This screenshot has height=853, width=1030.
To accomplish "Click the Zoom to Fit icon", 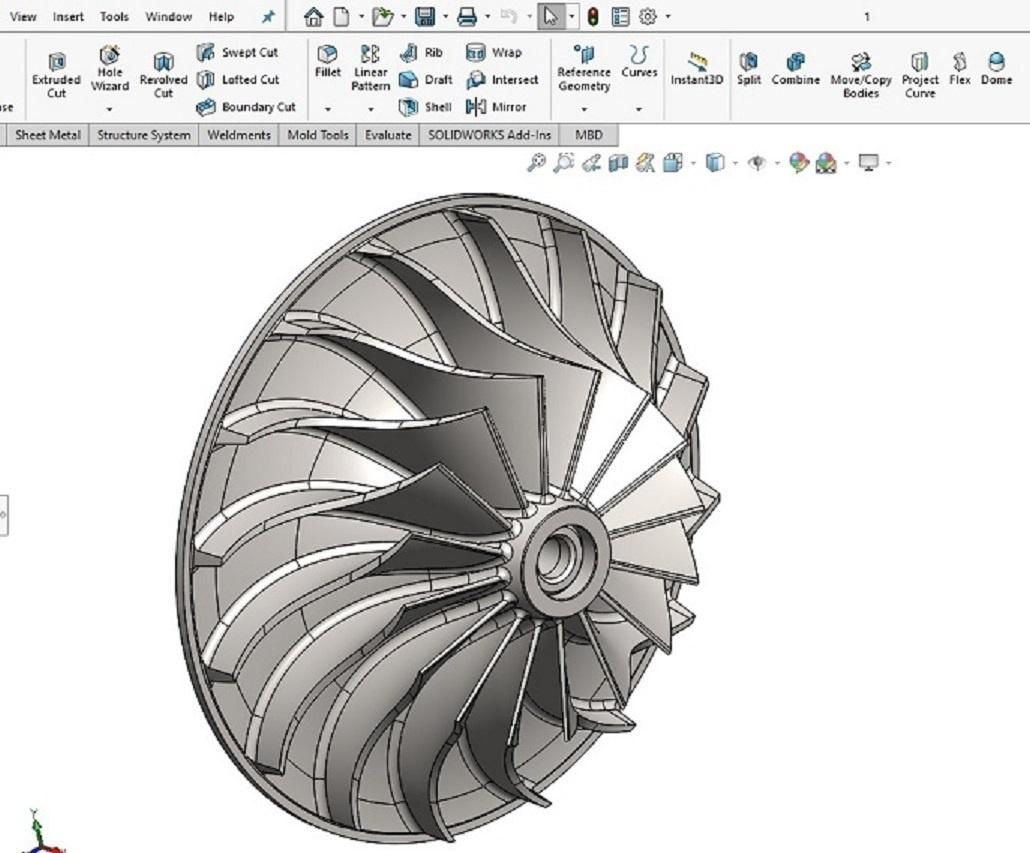I will pos(537,162).
